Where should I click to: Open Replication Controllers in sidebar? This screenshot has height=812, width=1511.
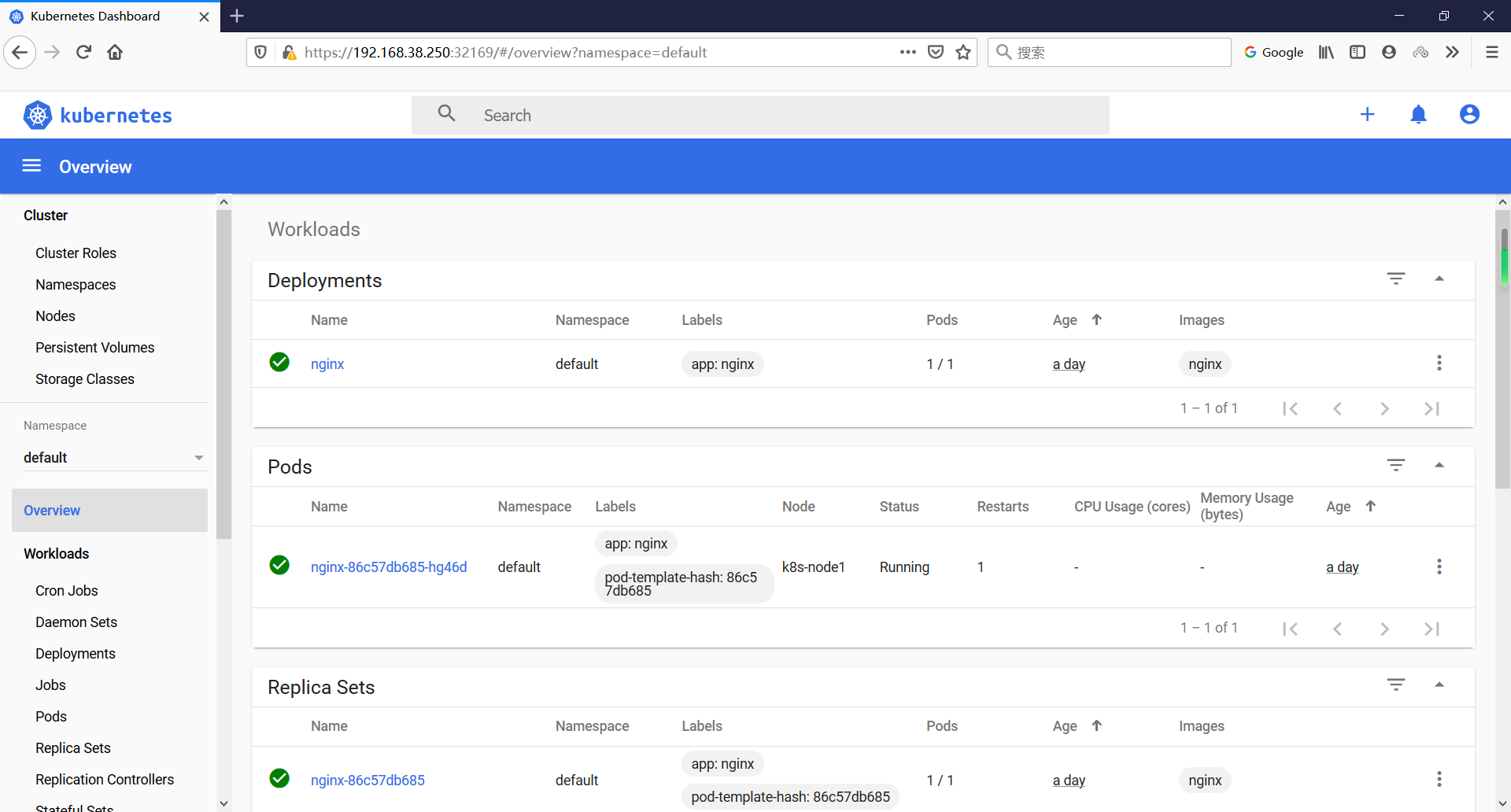104,779
